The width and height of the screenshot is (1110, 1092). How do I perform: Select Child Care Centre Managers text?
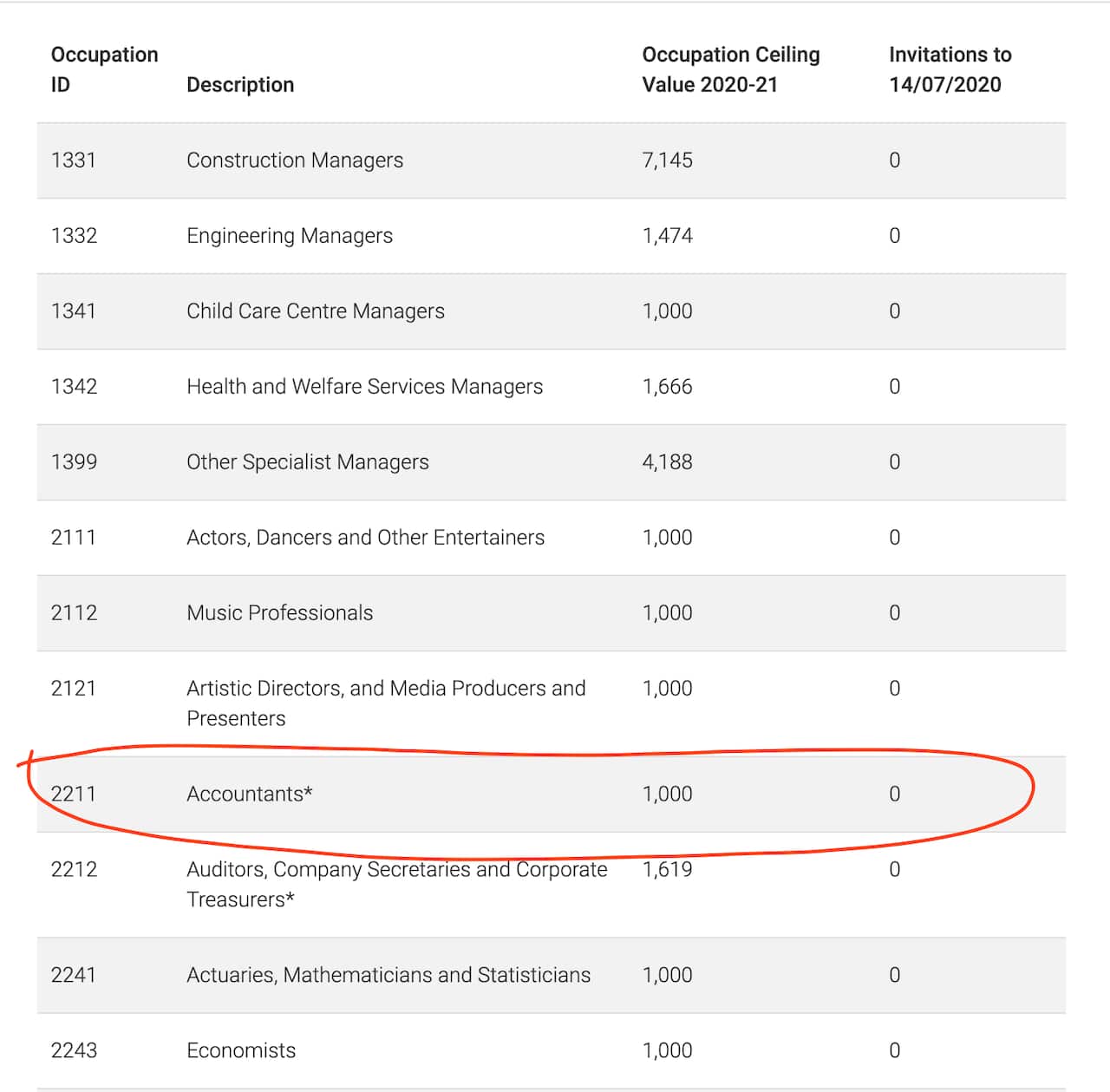point(316,311)
